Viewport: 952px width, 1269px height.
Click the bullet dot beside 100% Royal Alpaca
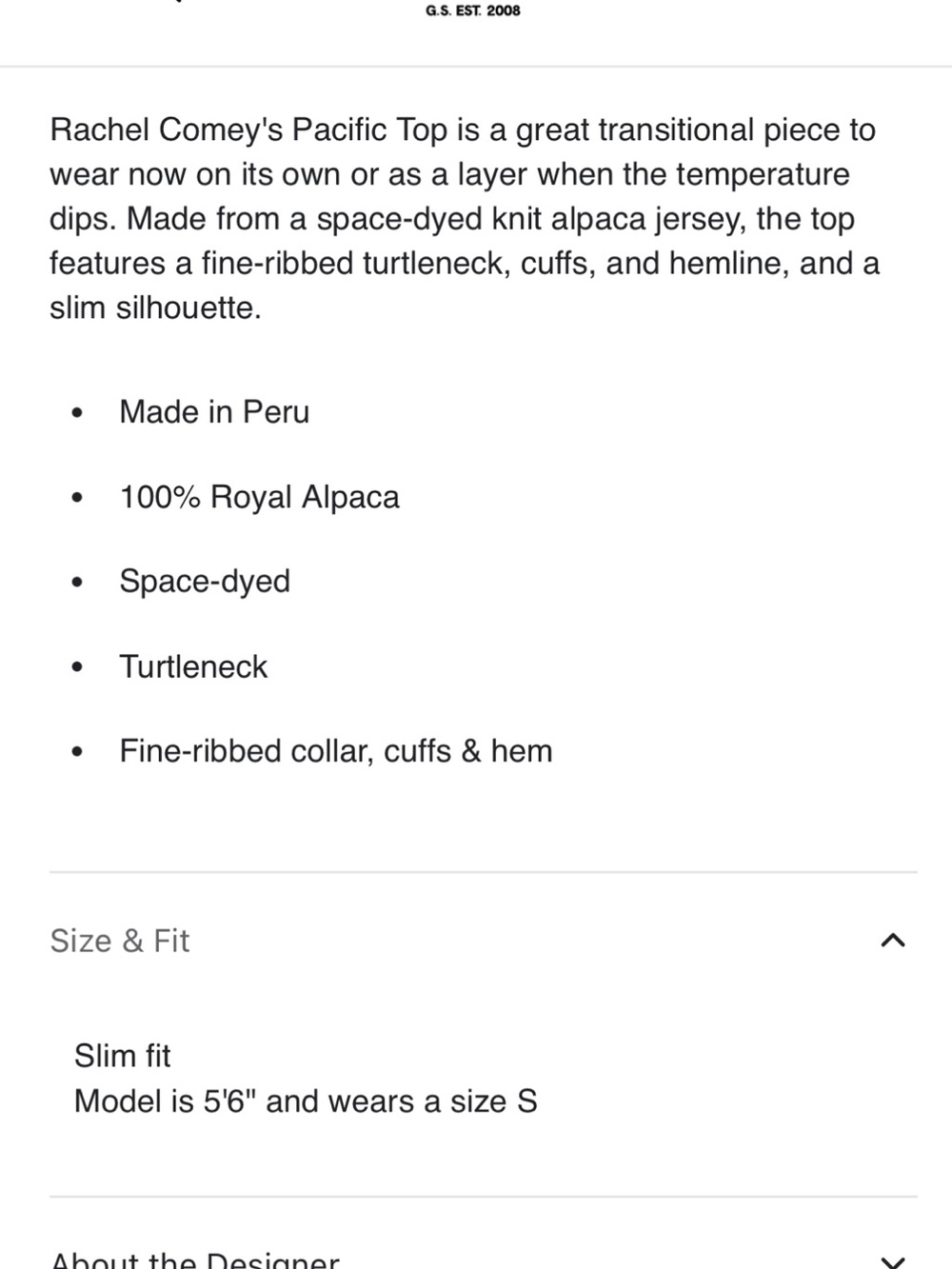click(78, 498)
